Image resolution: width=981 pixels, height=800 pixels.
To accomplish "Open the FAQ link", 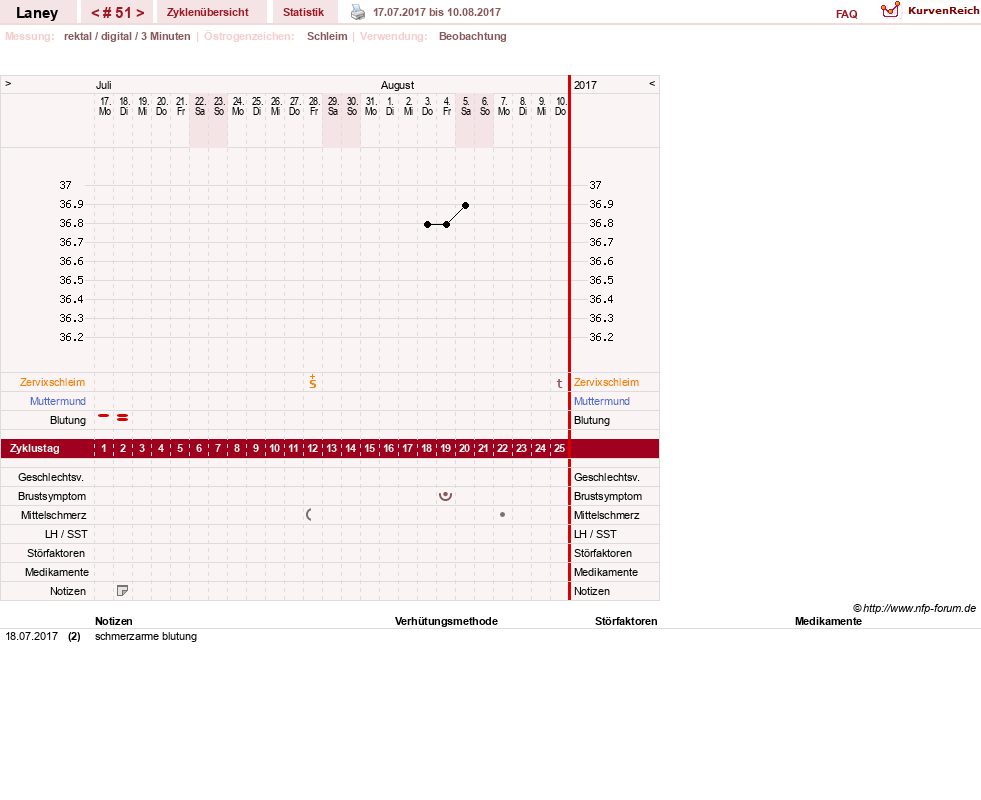I will click(846, 14).
